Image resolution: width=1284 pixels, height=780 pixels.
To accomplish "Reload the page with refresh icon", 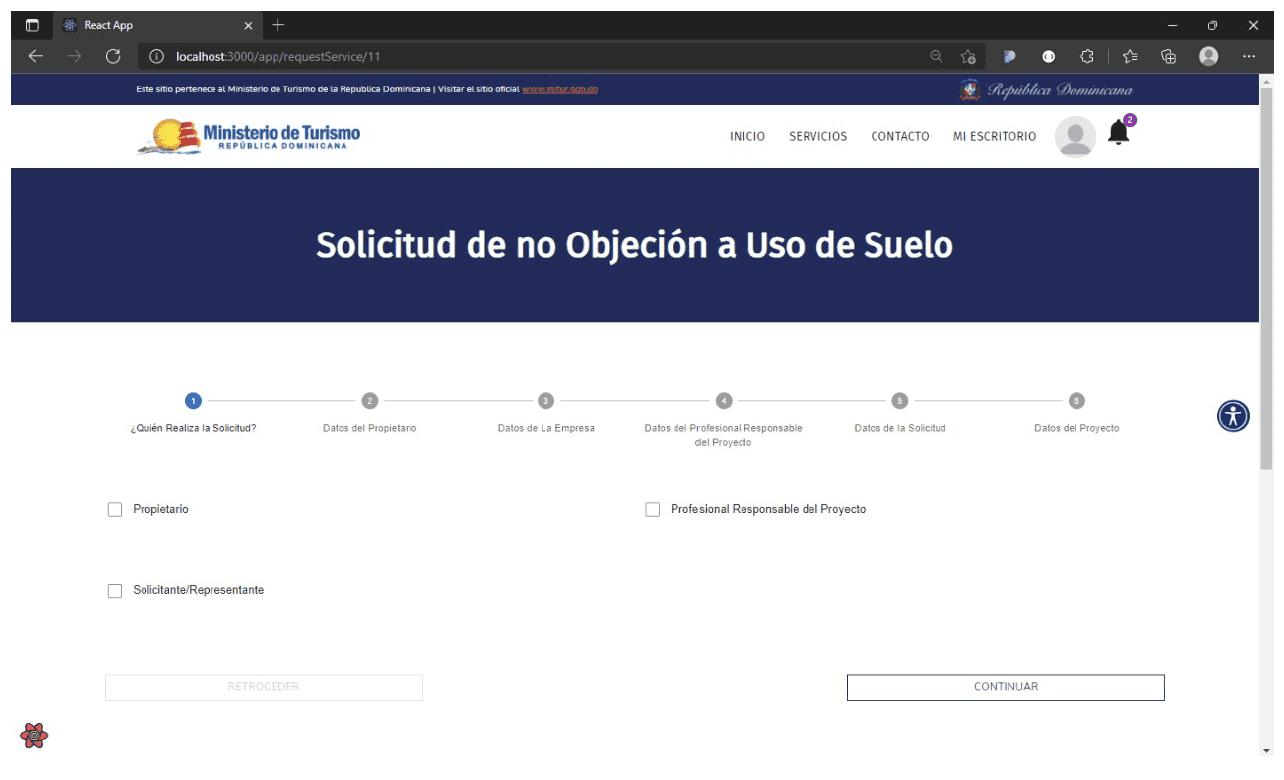I will point(113,56).
